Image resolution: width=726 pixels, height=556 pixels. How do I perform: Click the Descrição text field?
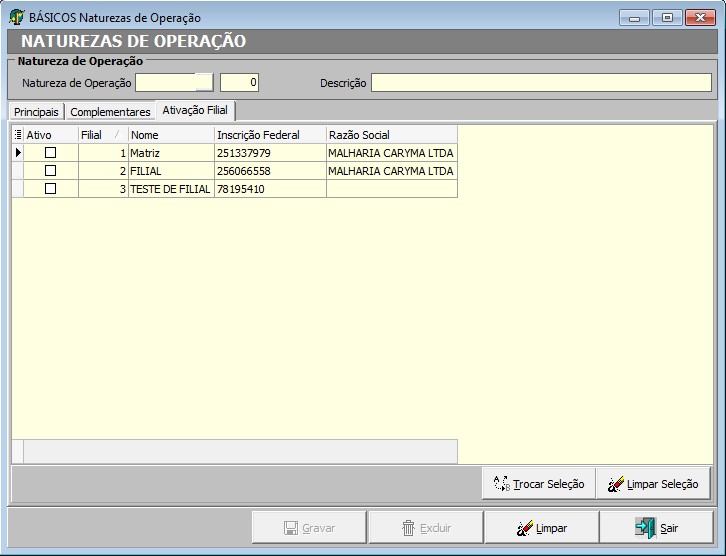pyautogui.click(x=541, y=83)
